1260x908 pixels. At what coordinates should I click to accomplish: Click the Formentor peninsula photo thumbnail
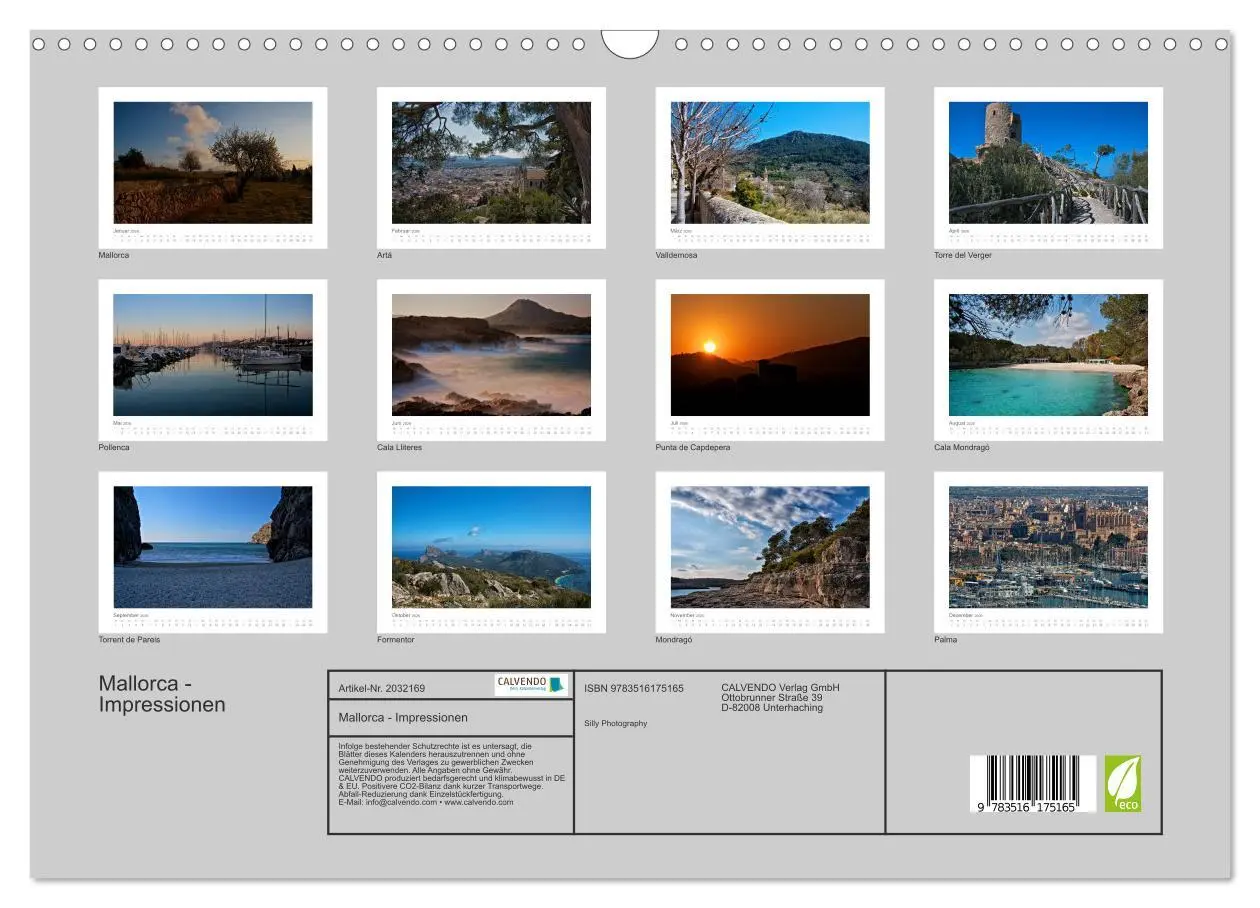[x=491, y=547]
